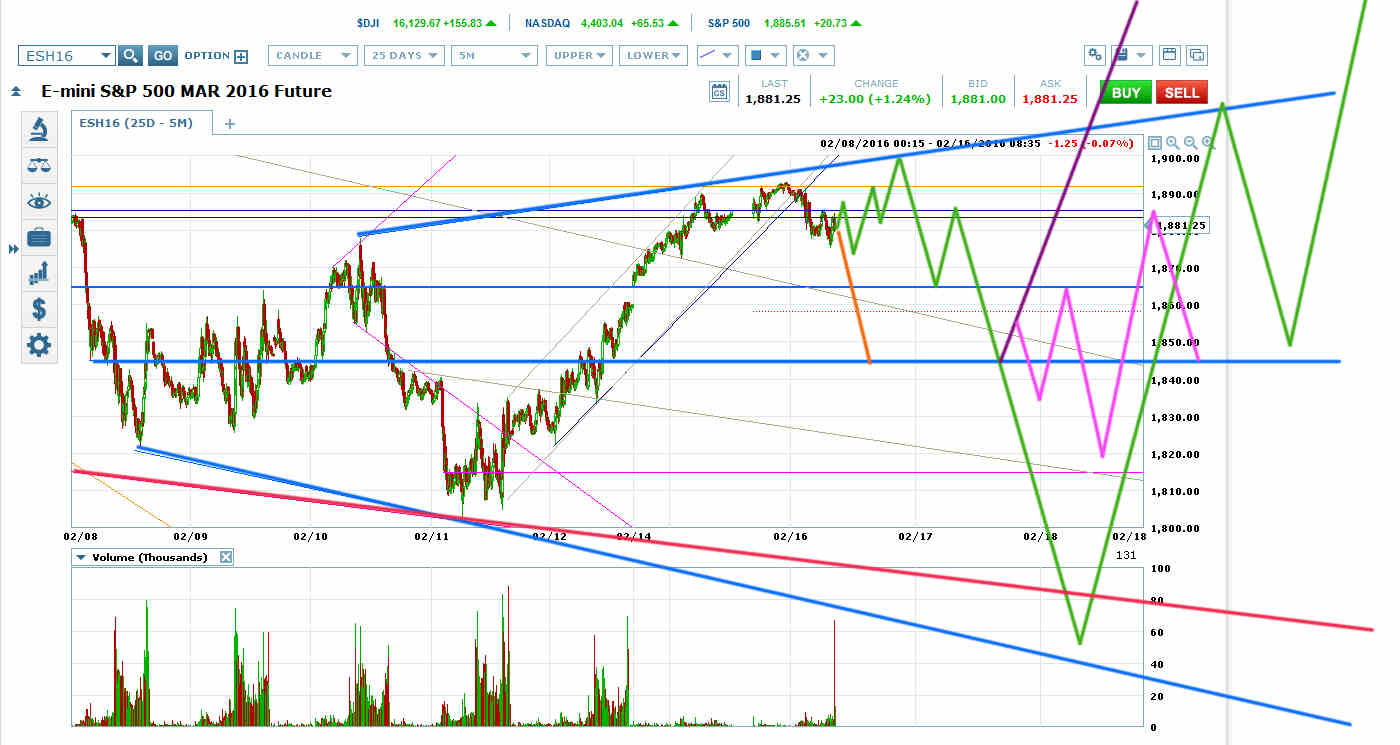Open the balance scales compare icon
The height and width of the screenshot is (745, 1400).
(x=39, y=165)
